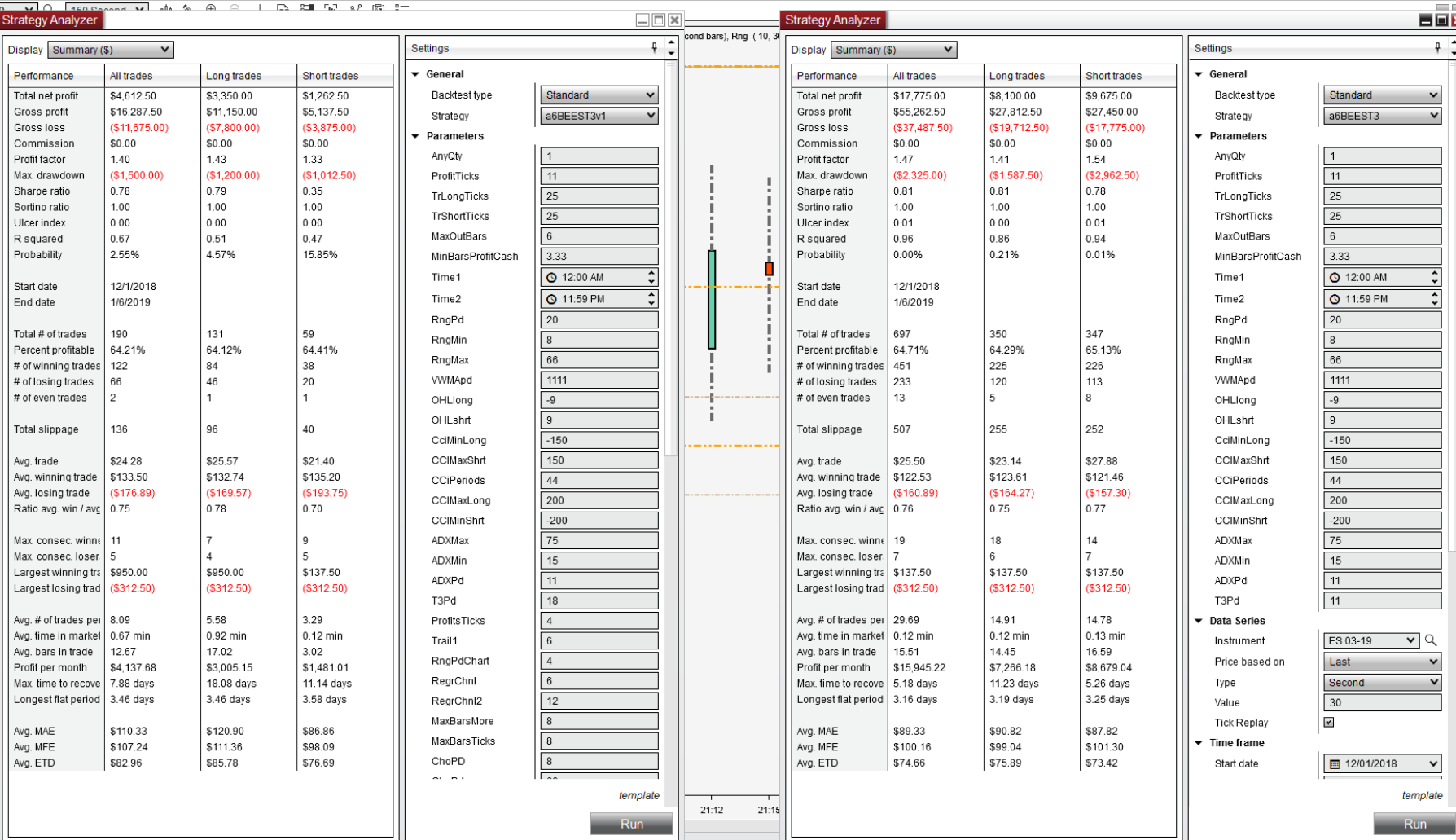Collapse the Data Series section
Image resolution: width=1456 pixels, height=840 pixels.
point(1199,621)
